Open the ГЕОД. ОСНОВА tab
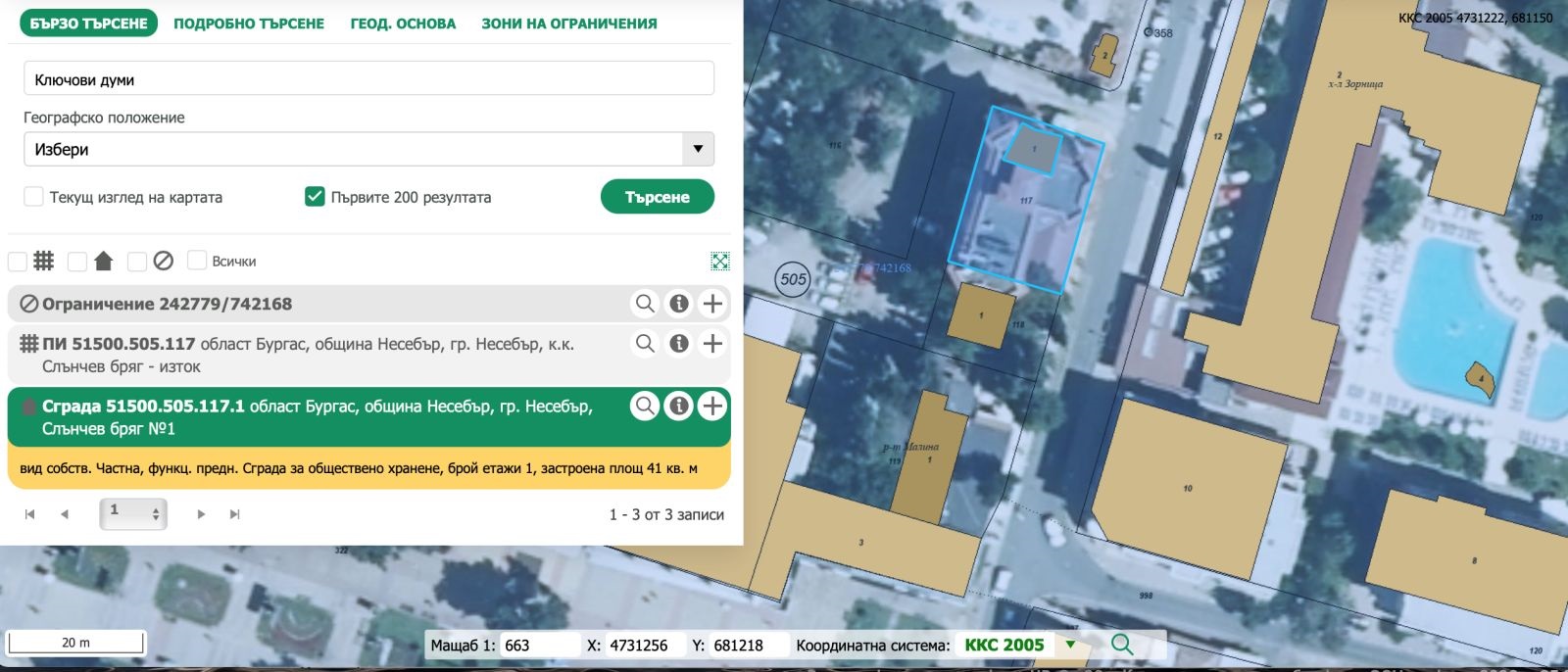Image resolution: width=1568 pixels, height=672 pixels. click(x=404, y=24)
